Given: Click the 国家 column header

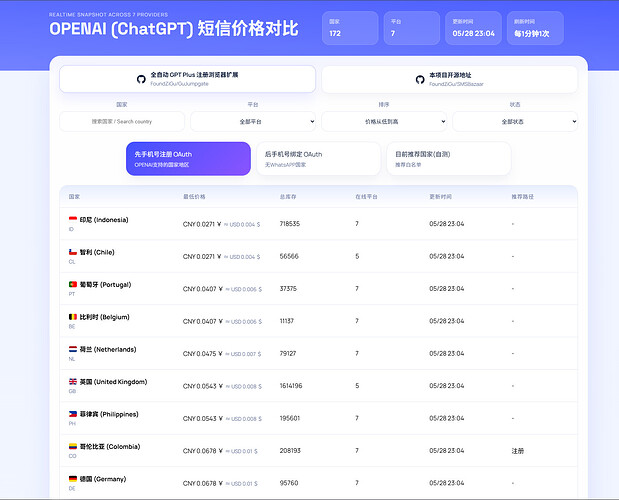Looking at the screenshot, I should tap(74, 197).
